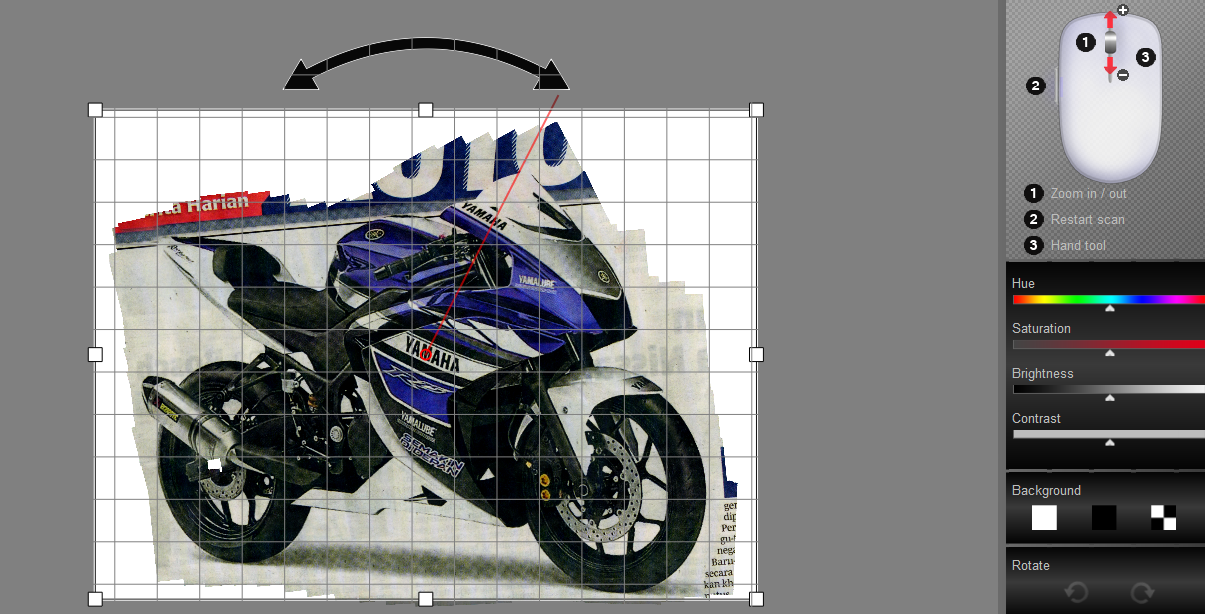This screenshot has height=614, width=1205.
Task: Click the top-center crop handle
Action: tap(425, 109)
